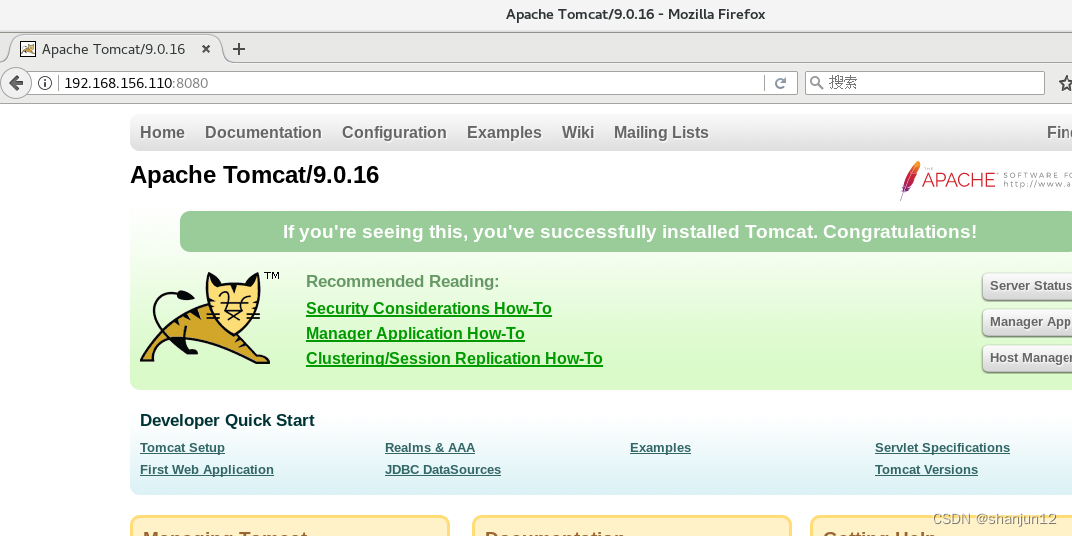The image size is (1072, 536).
Task: Click the Host Manager button
Action: tap(1027, 358)
